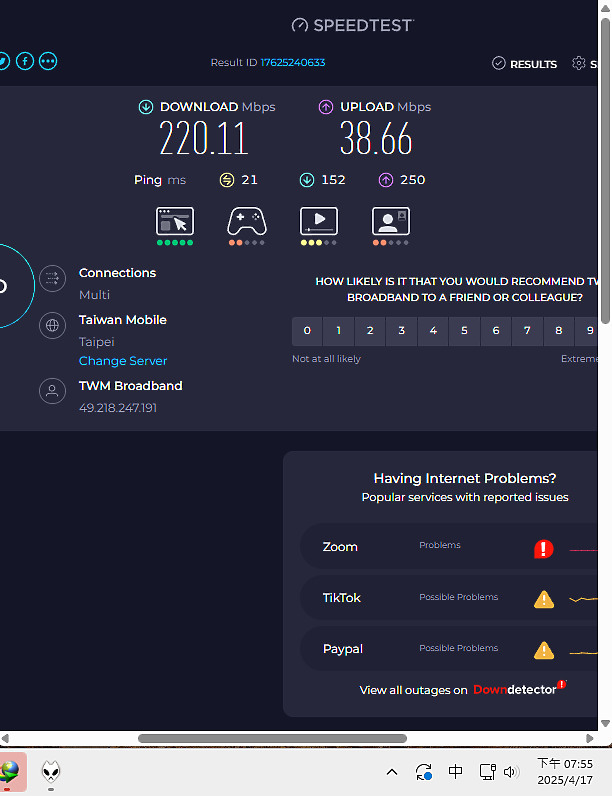Rate recommendation score 2
The image size is (612, 796).
370,331
